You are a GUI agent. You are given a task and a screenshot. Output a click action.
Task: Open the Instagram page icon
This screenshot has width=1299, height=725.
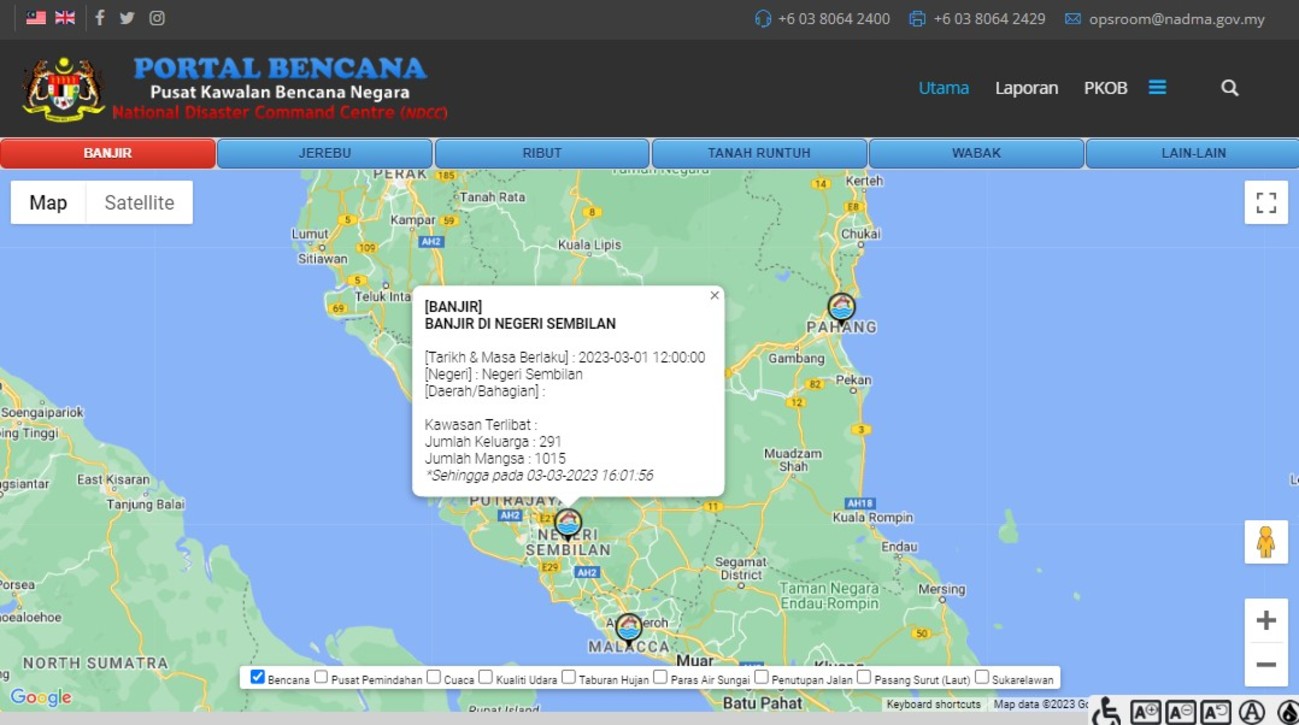click(157, 18)
